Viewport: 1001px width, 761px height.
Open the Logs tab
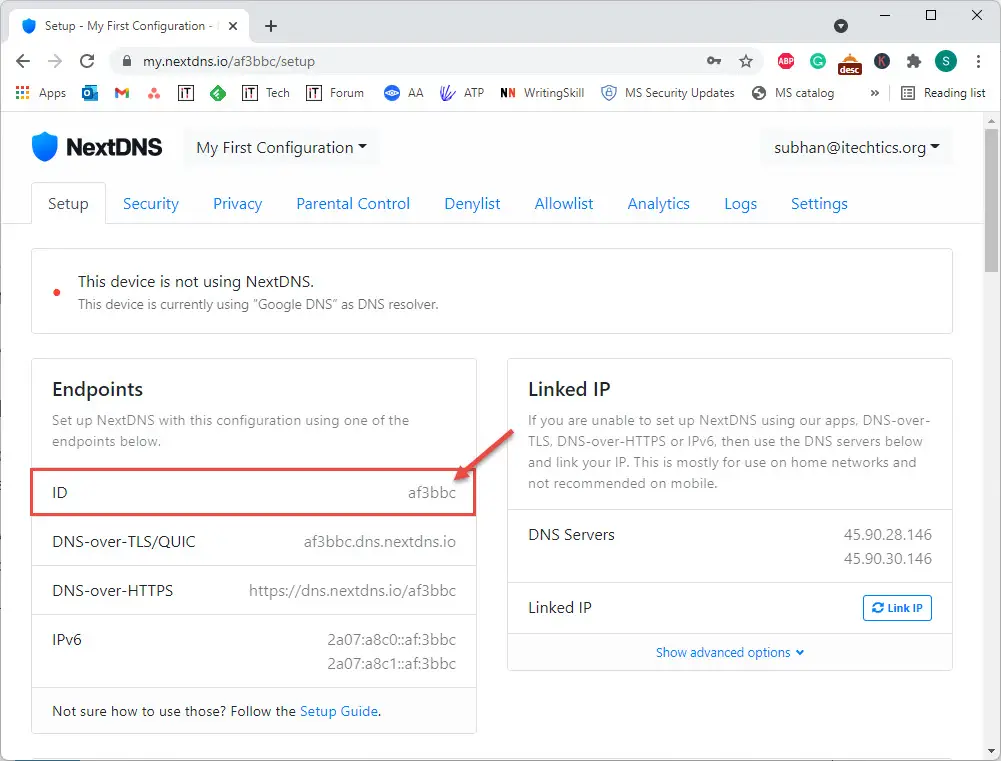click(x=741, y=204)
